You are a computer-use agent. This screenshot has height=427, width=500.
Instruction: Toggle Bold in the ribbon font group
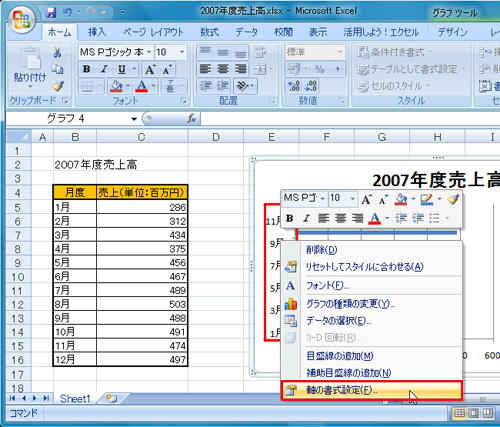[87, 69]
